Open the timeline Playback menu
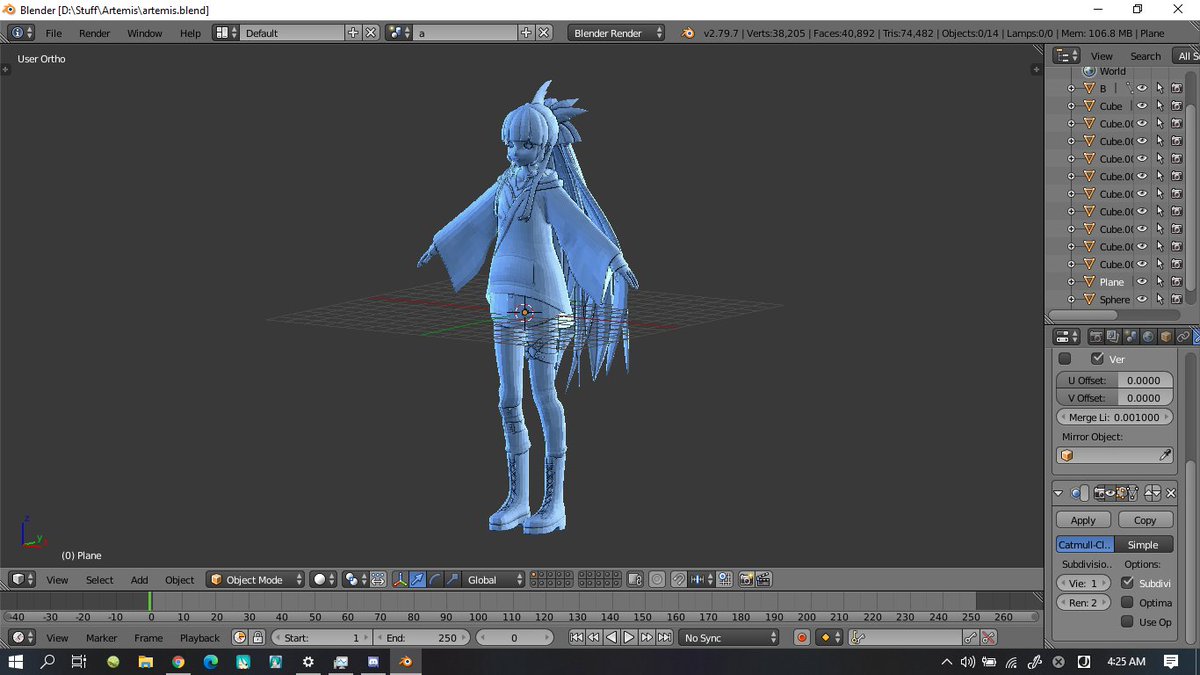 point(199,638)
